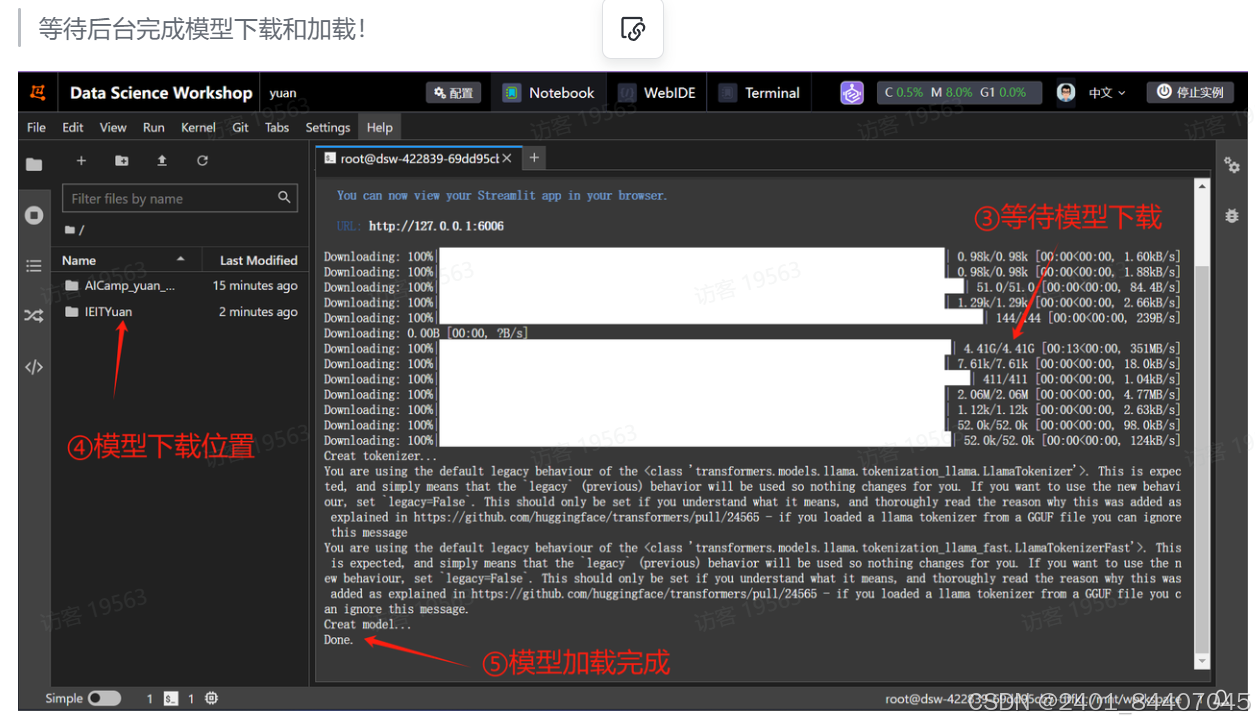Create a new folder in the file browser
Viewport: 1255px width, 724px height.
click(122, 162)
